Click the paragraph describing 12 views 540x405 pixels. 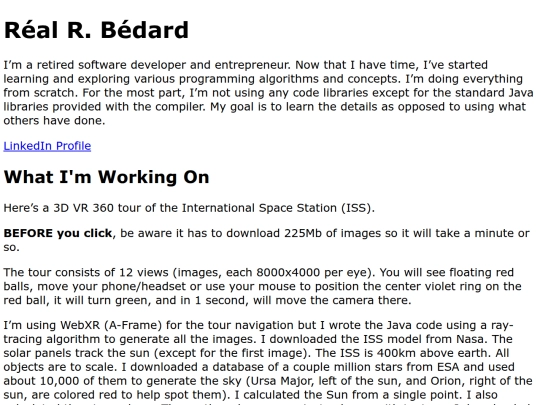pos(262,286)
